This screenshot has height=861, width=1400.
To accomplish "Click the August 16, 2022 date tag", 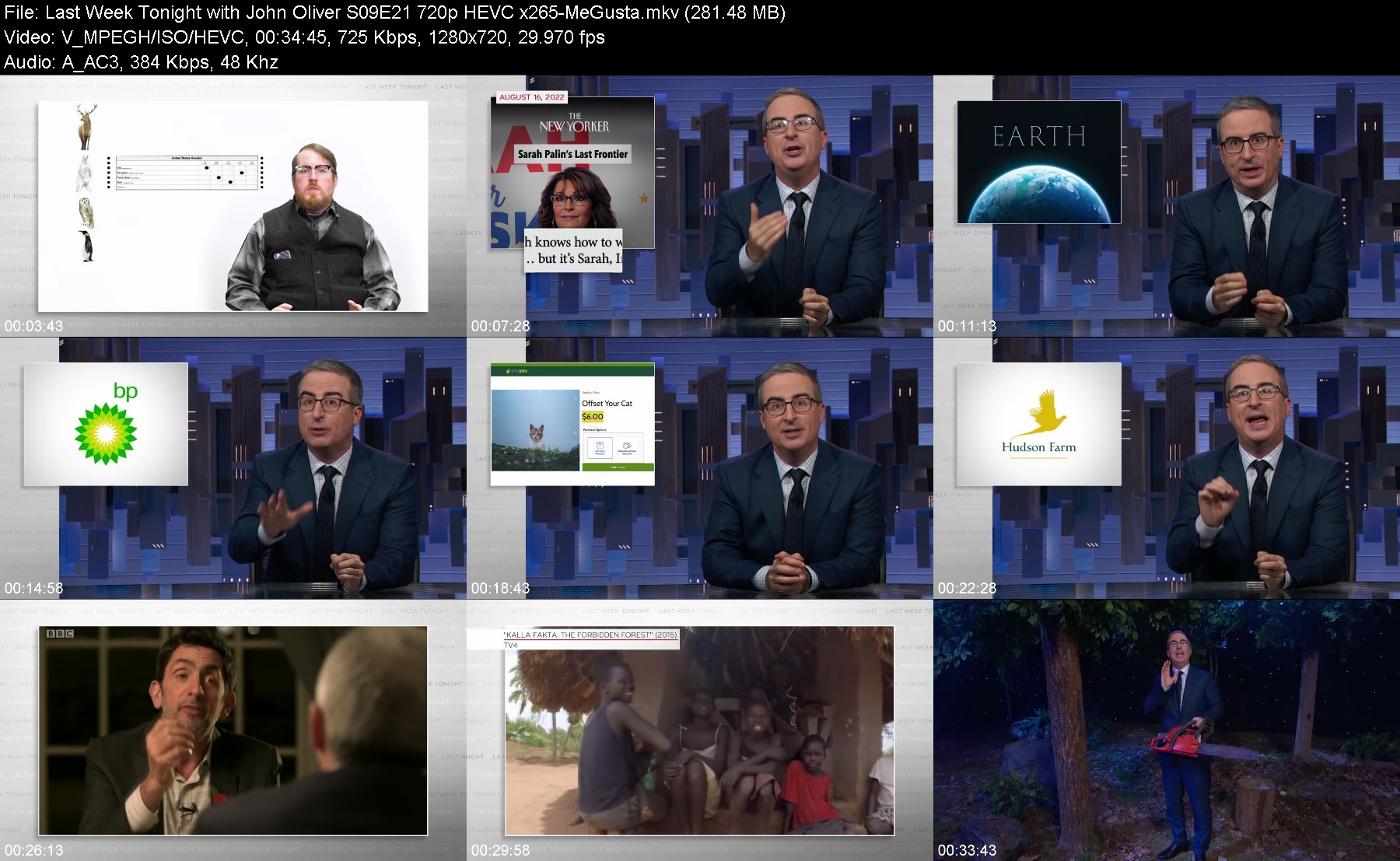I will click(x=532, y=97).
